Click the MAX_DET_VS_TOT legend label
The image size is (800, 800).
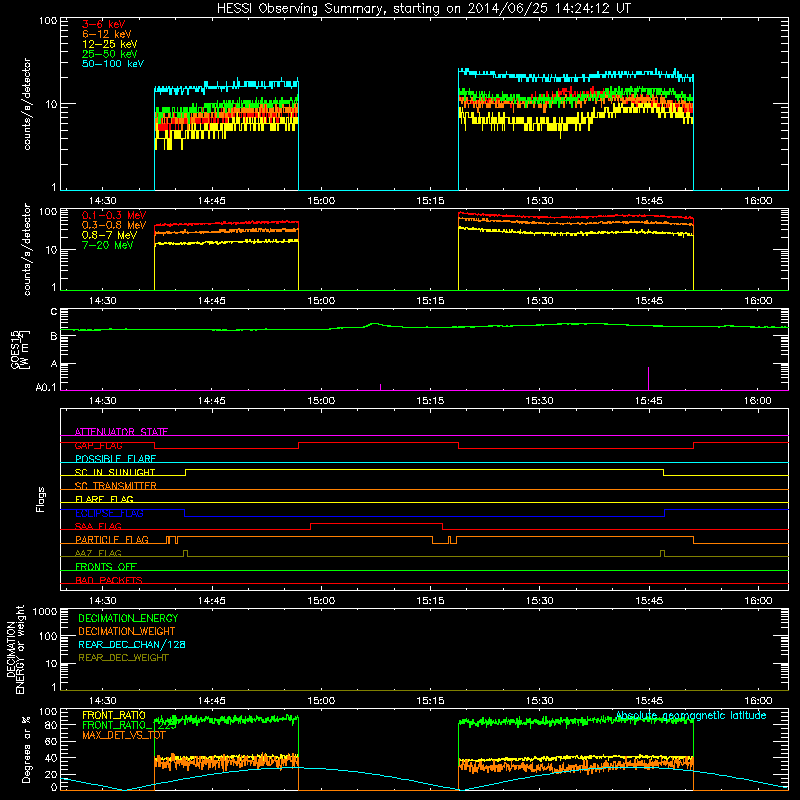coord(124,735)
